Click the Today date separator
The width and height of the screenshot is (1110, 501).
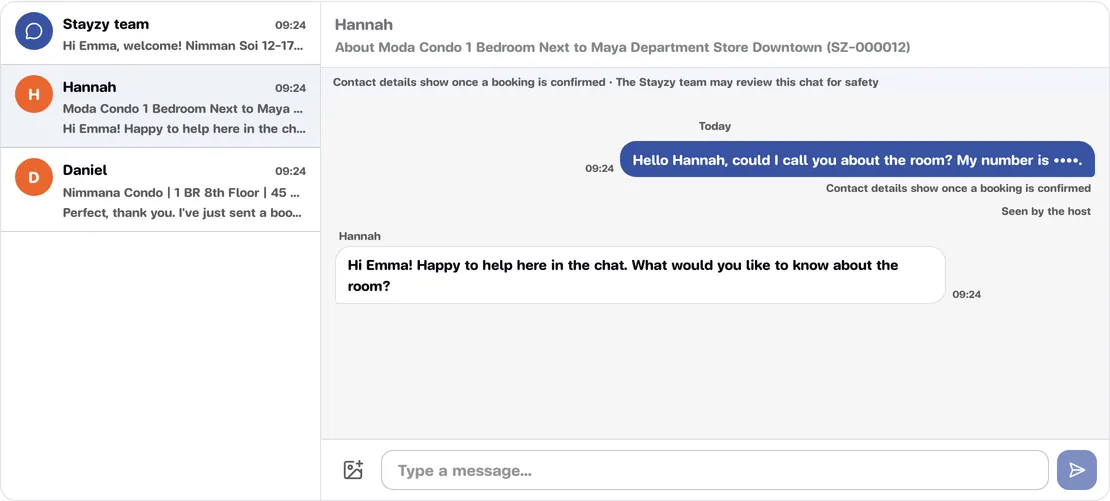click(x=715, y=126)
